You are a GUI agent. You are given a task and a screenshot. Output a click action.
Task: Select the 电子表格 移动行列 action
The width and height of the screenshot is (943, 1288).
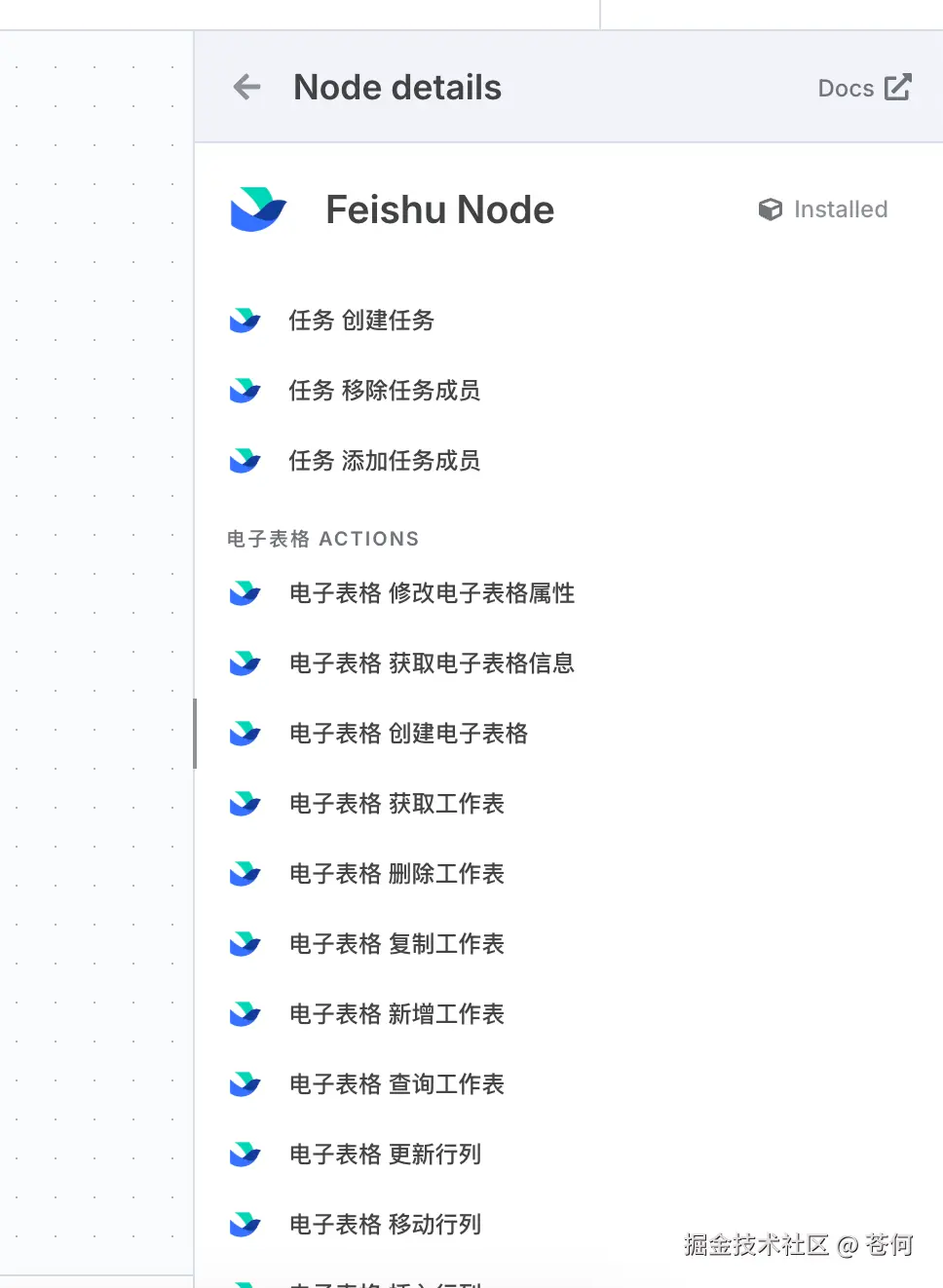pos(385,1225)
